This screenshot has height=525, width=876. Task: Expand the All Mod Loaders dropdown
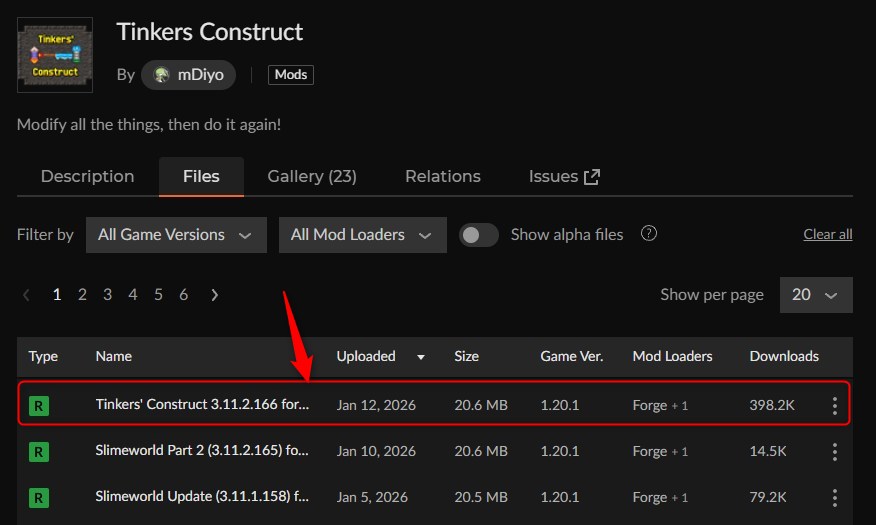[x=363, y=235]
